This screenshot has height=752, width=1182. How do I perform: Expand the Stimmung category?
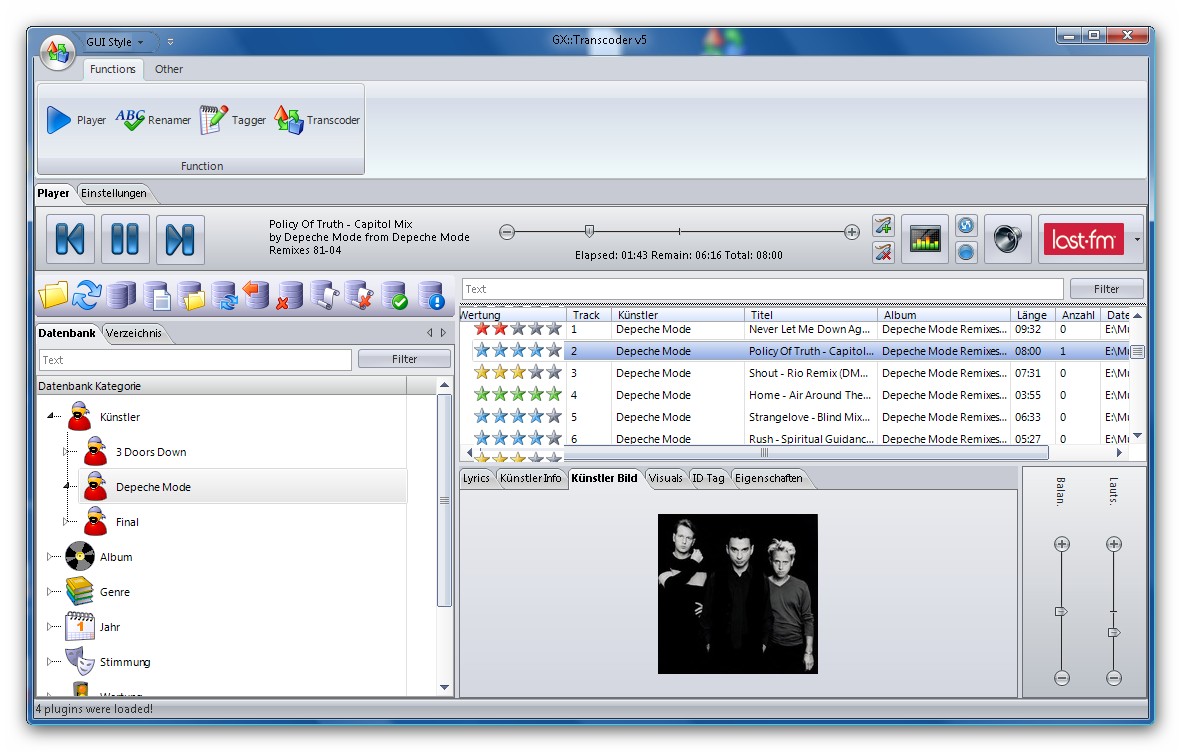click(50, 662)
